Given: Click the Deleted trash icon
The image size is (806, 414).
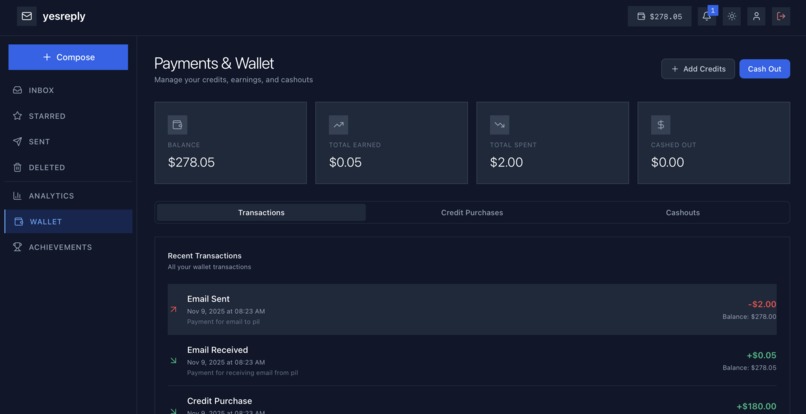Looking at the screenshot, I should 17,168.
